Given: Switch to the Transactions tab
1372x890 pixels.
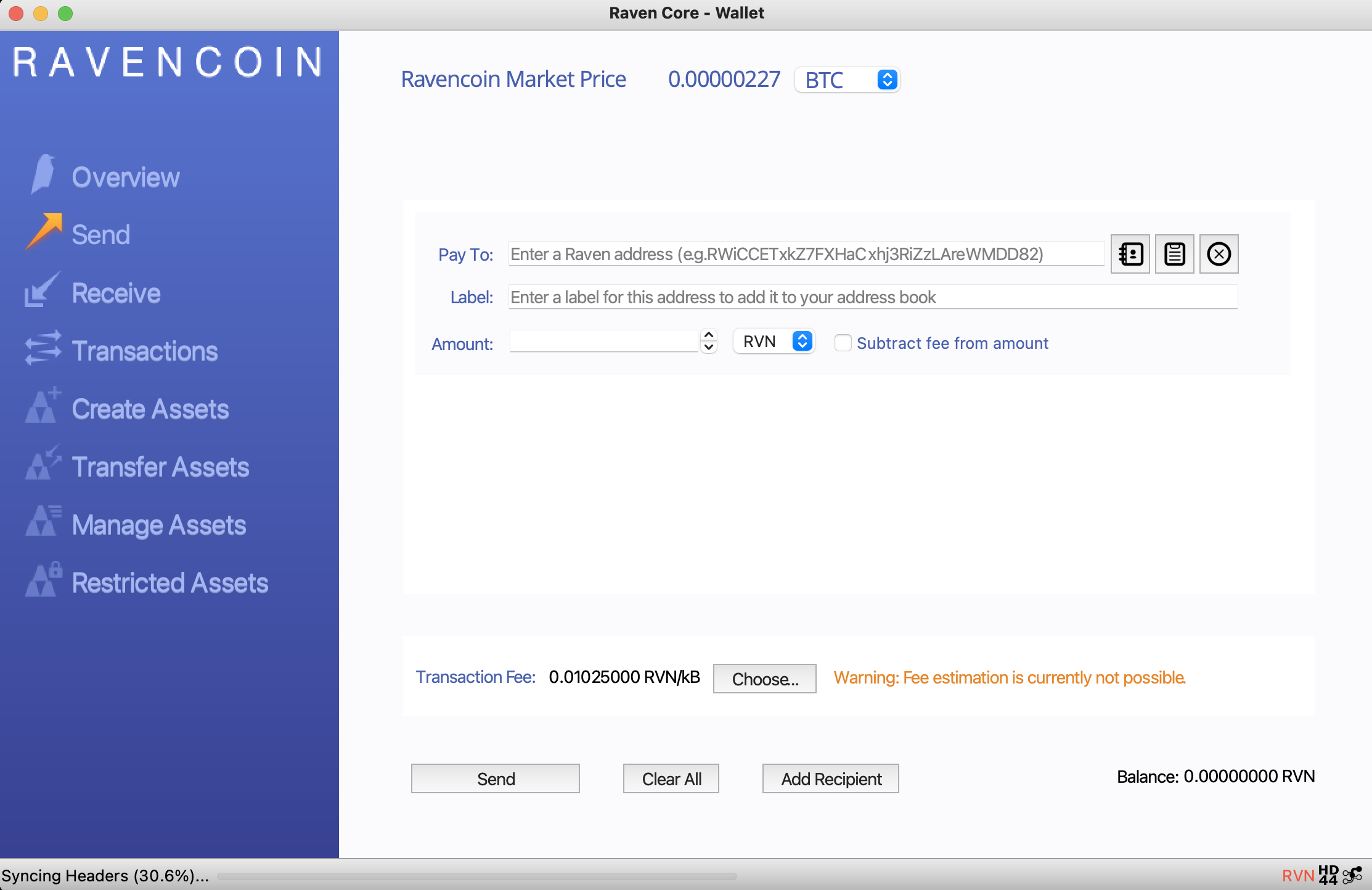Looking at the screenshot, I should point(144,351).
